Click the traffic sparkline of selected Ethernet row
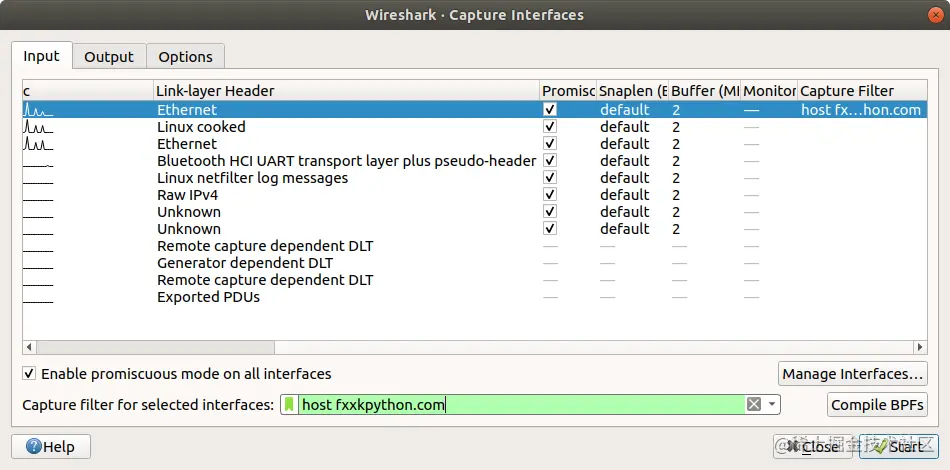Viewport: 950px width, 470px height. coord(38,110)
